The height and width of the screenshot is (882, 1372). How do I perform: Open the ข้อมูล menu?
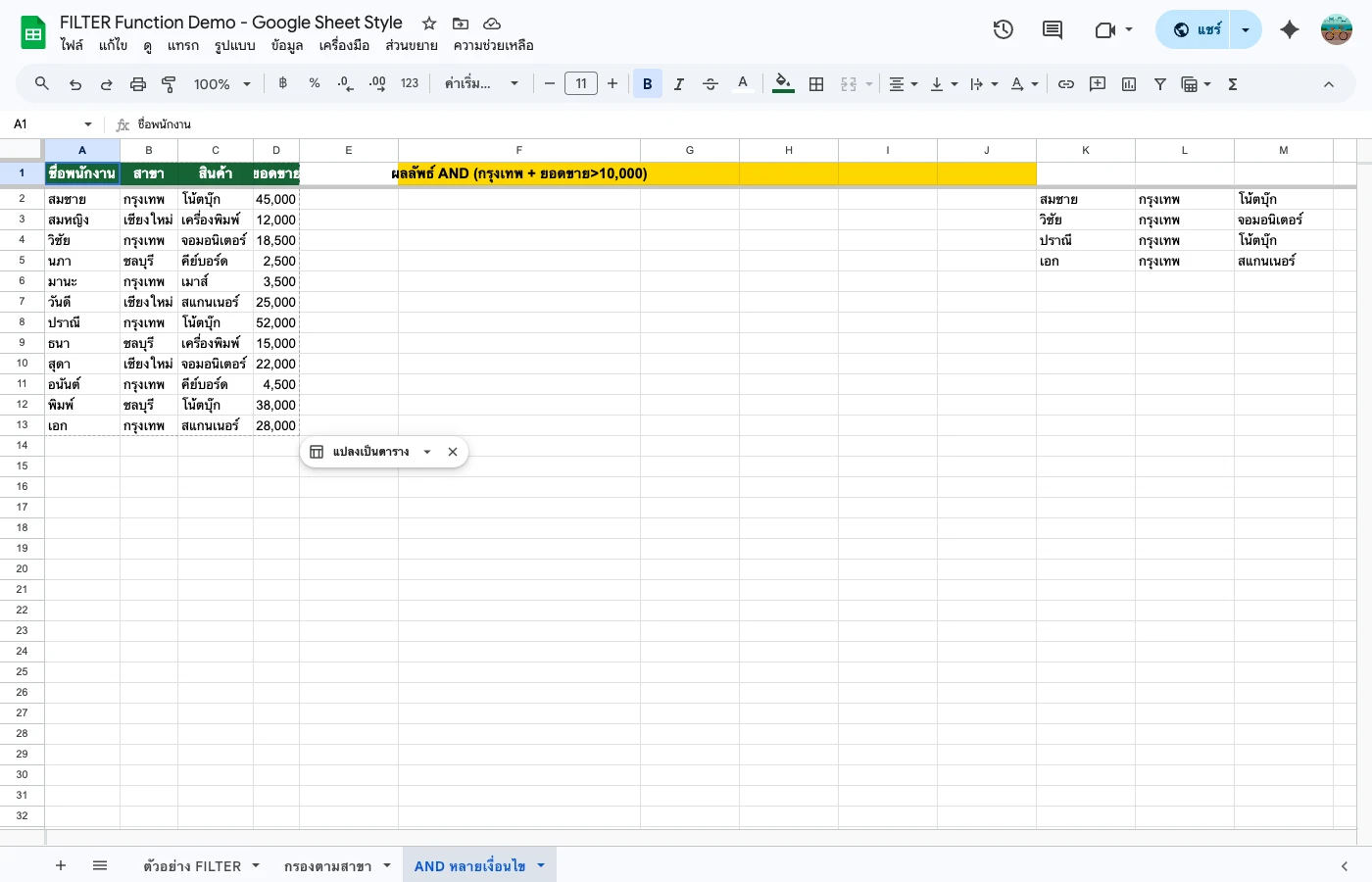[285, 45]
